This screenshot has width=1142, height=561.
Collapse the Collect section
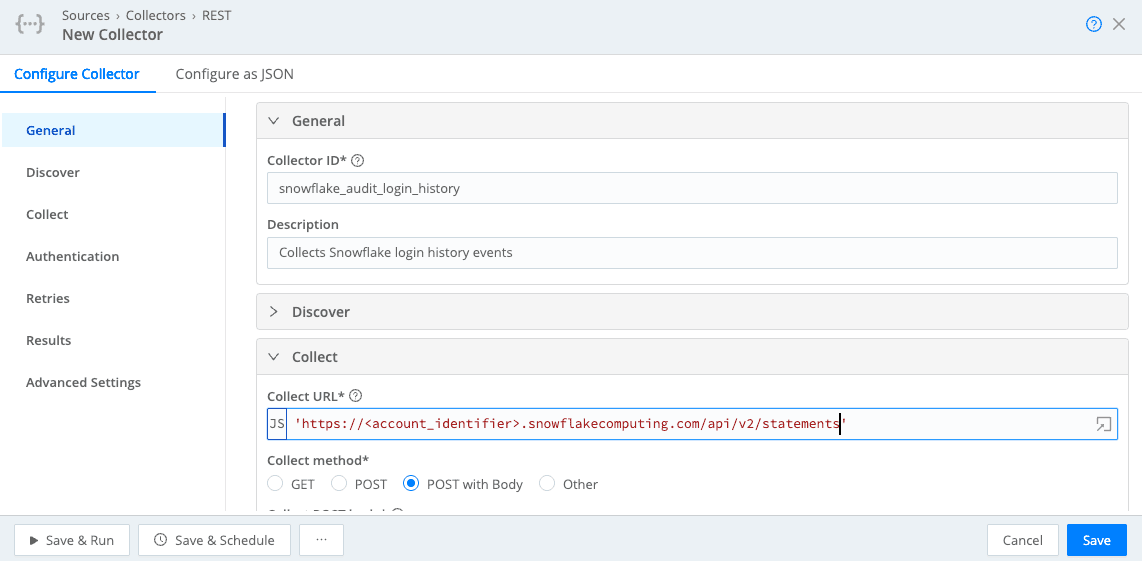click(274, 357)
